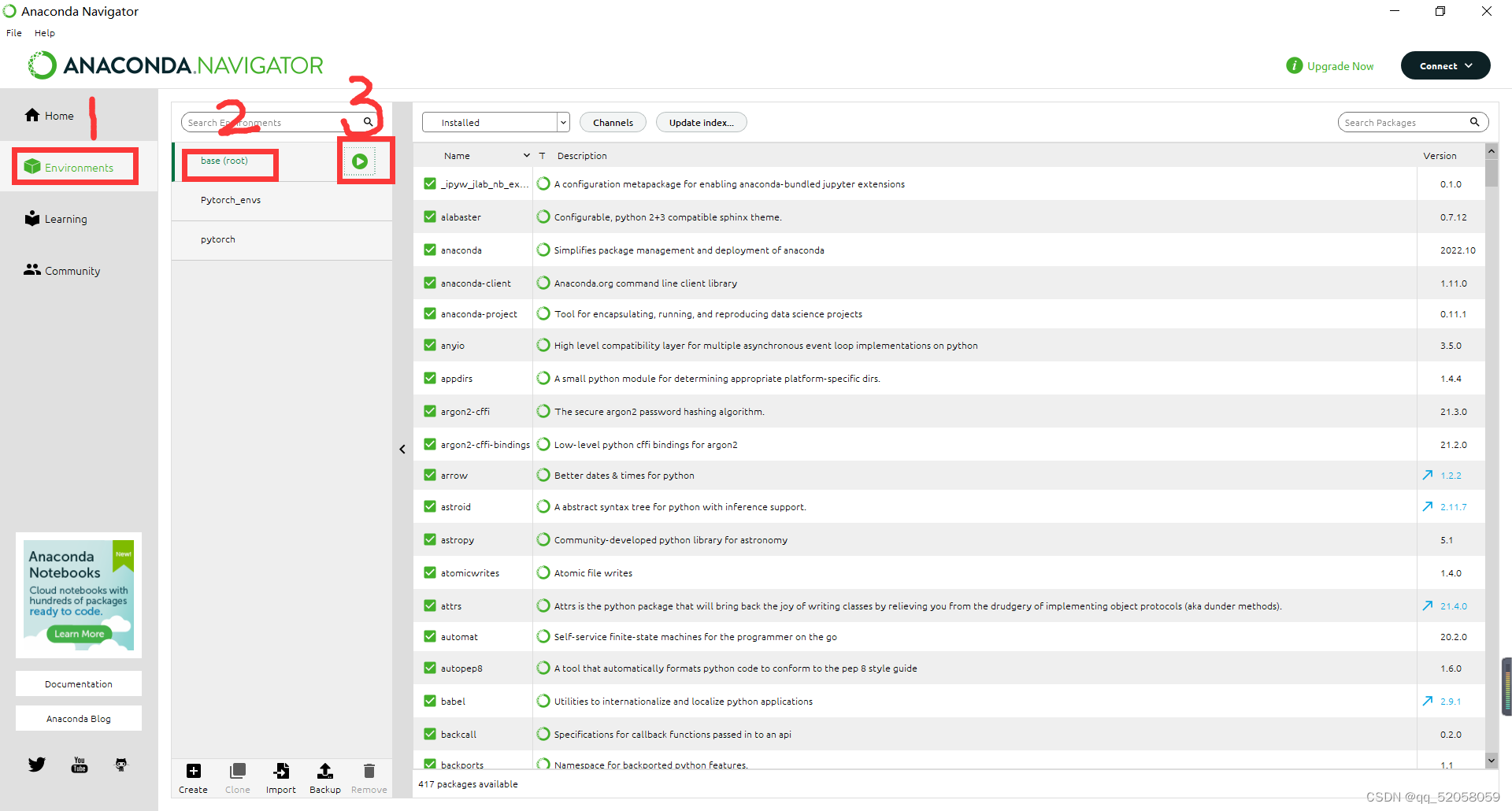Click the package type icon for astropy
The height and width of the screenshot is (811, 1512).
tap(543, 539)
